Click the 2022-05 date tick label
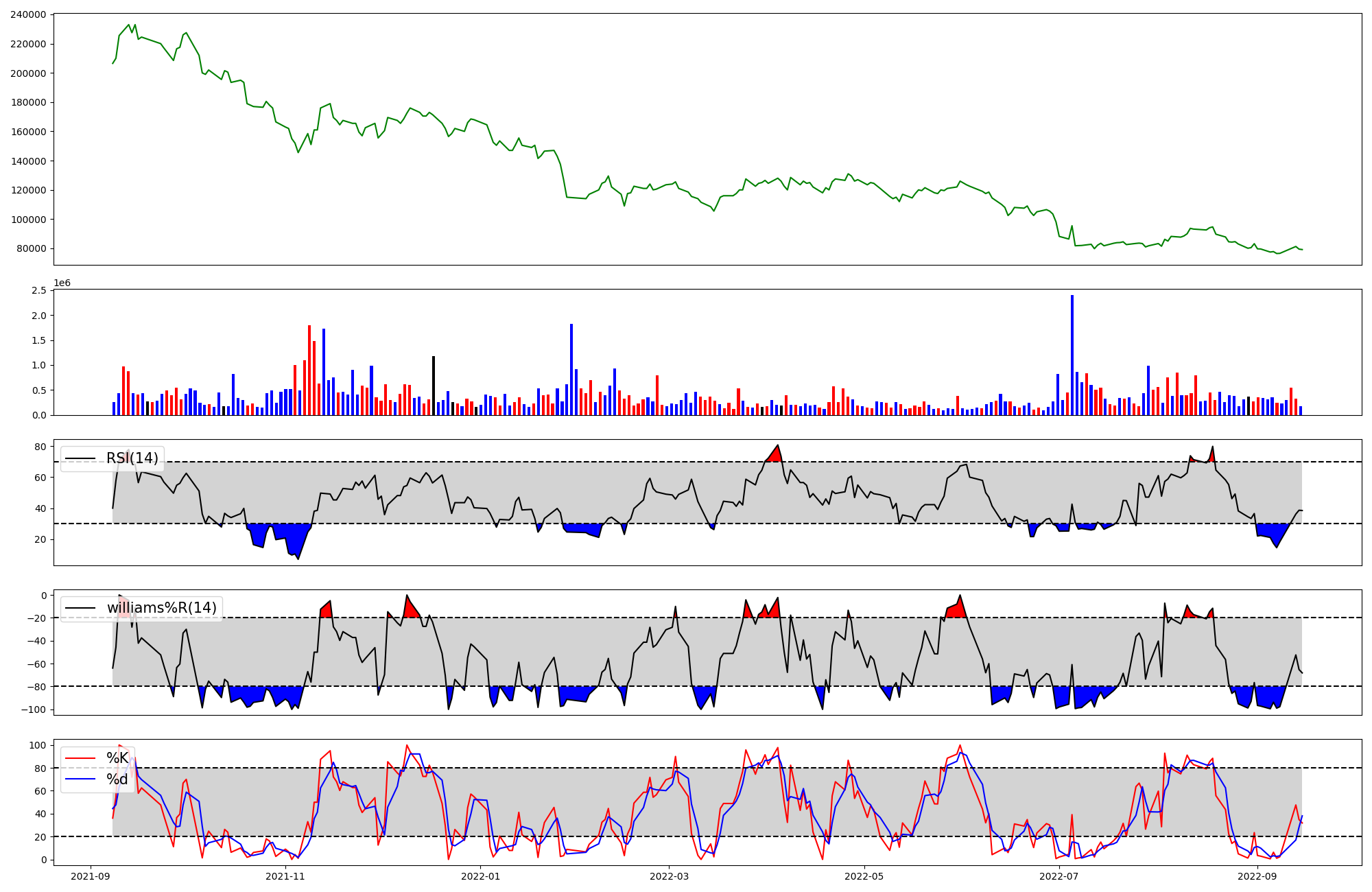The height and width of the screenshot is (892, 1372). click(864, 876)
